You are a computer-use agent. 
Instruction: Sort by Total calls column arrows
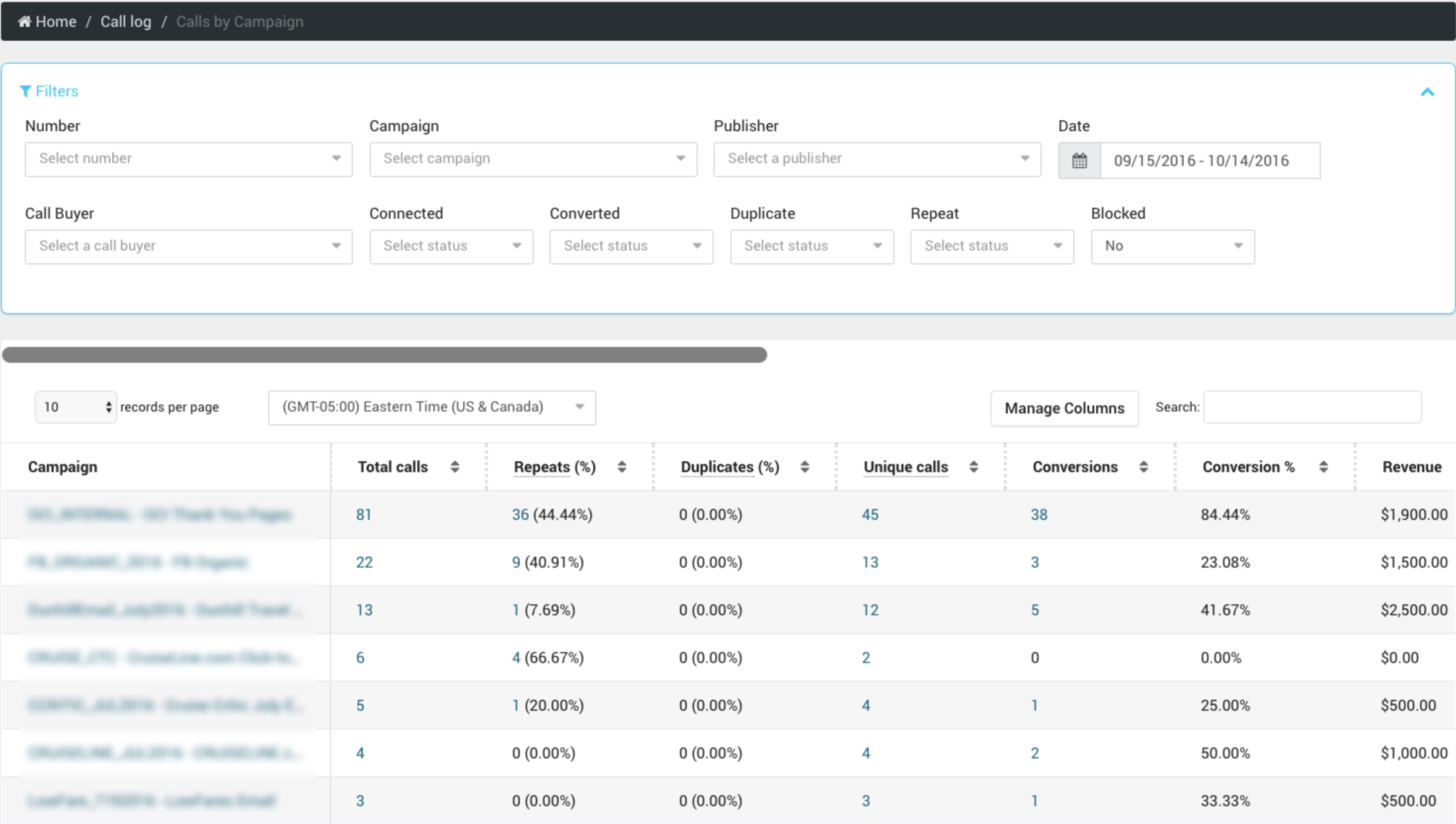[455, 467]
